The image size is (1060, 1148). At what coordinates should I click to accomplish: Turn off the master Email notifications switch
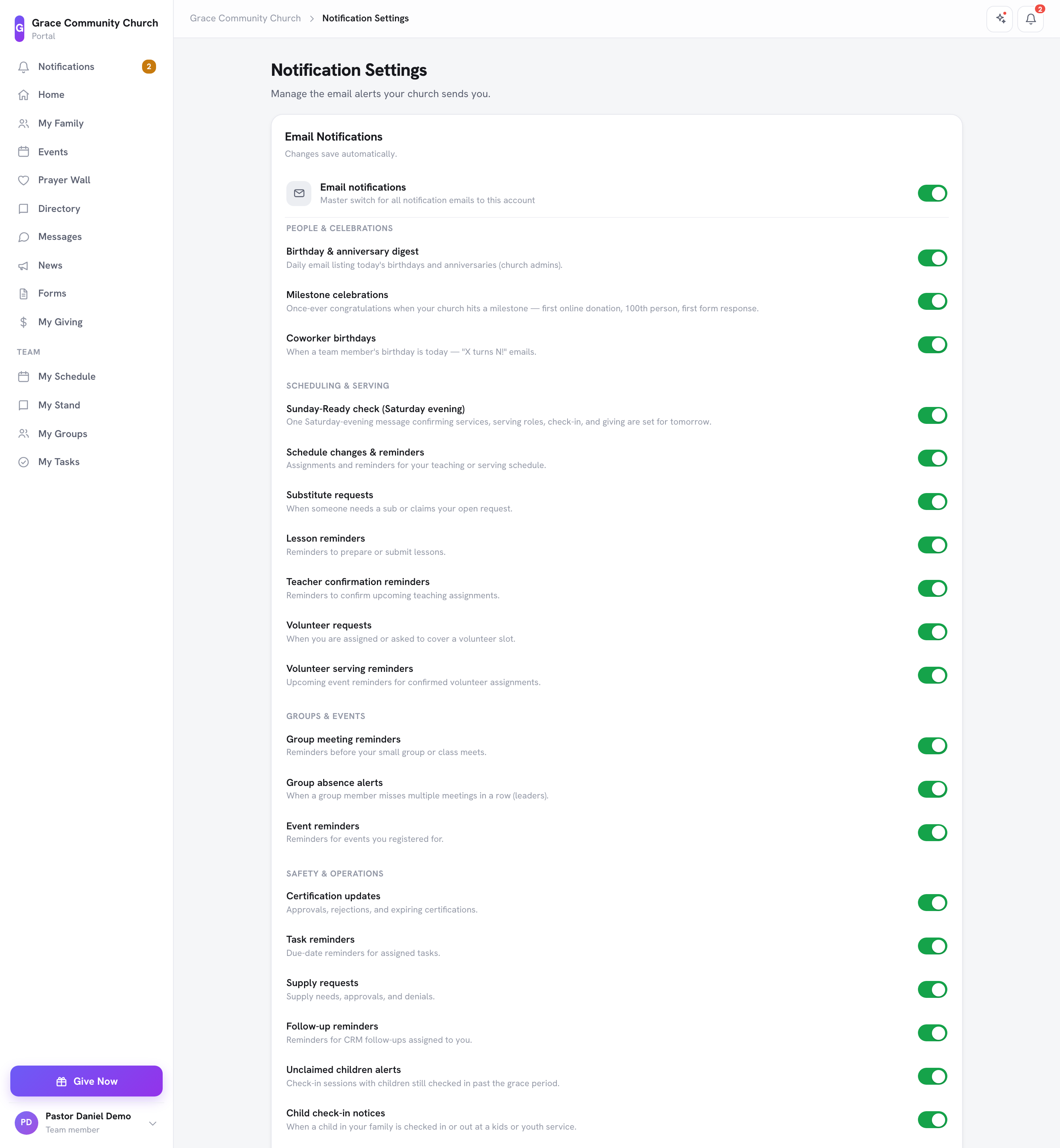point(932,193)
